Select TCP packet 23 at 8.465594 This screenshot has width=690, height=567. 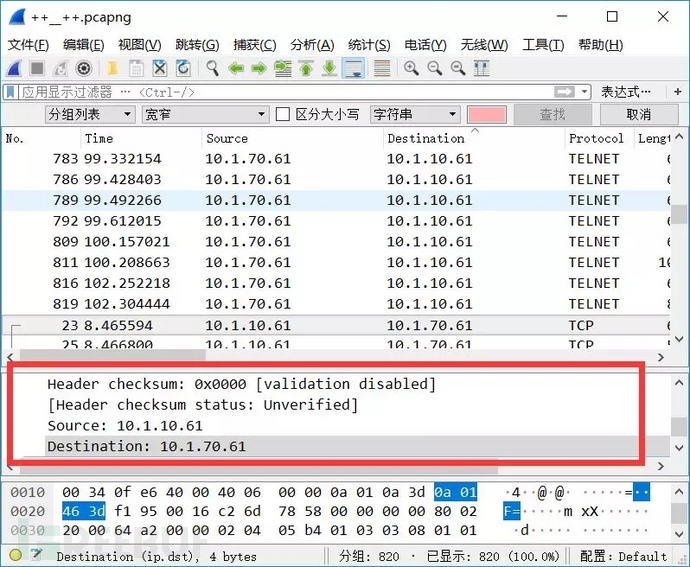coord(336,325)
